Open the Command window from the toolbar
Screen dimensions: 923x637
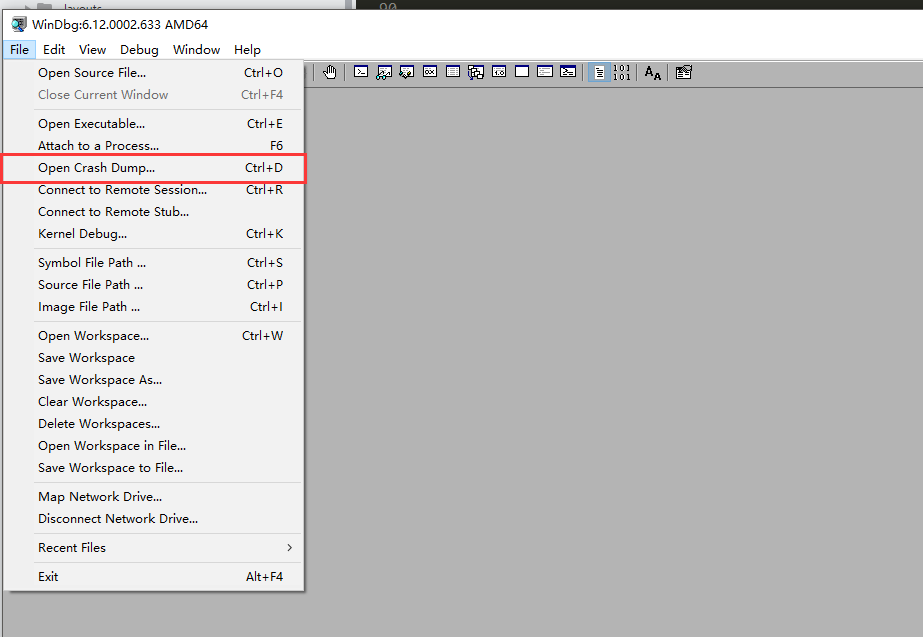[361, 72]
